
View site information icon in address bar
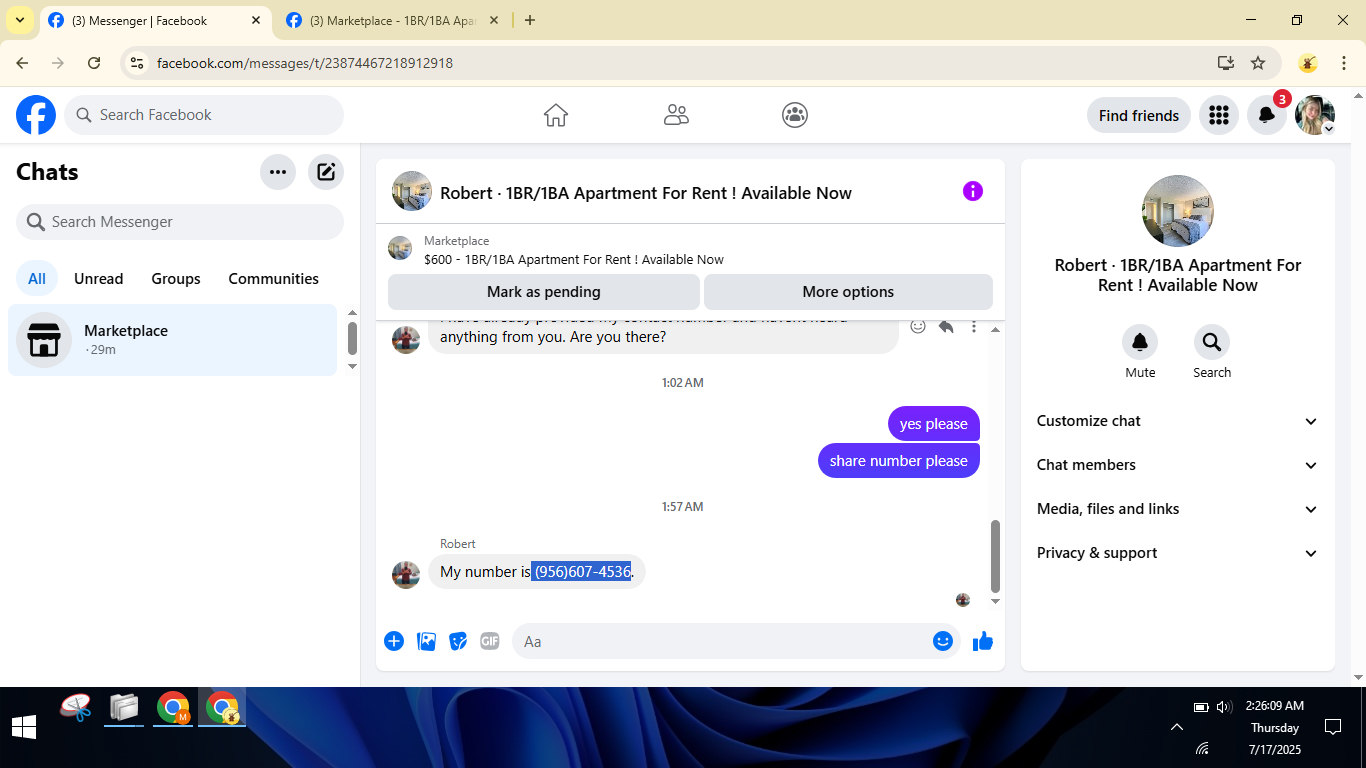(138, 63)
